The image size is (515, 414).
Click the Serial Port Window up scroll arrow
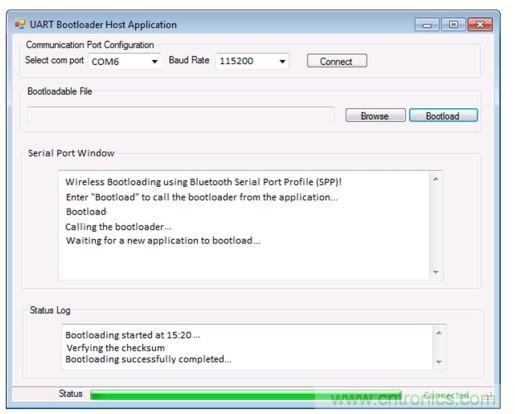pyautogui.click(x=435, y=179)
